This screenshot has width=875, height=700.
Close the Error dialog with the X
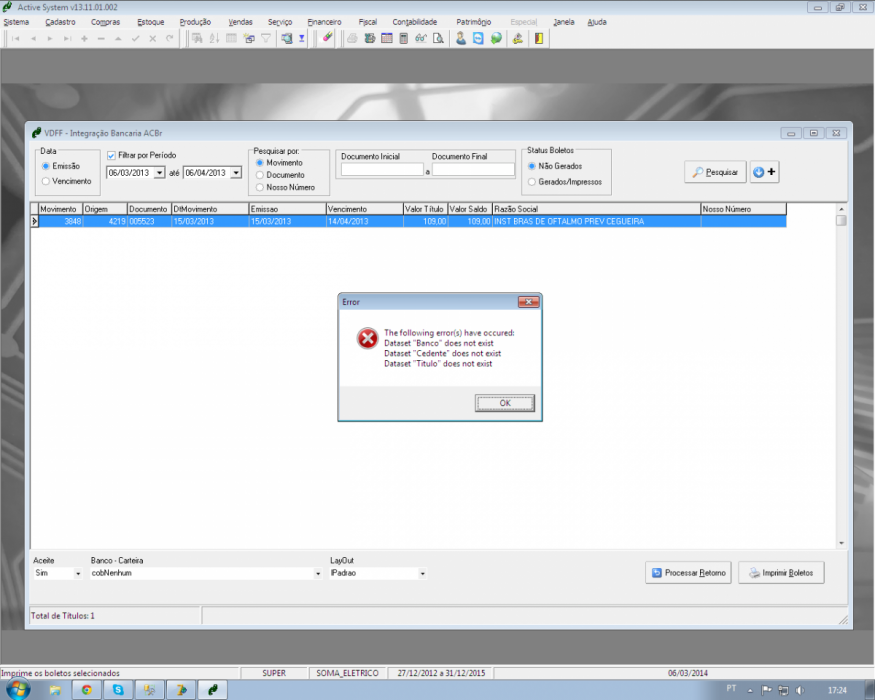click(528, 302)
